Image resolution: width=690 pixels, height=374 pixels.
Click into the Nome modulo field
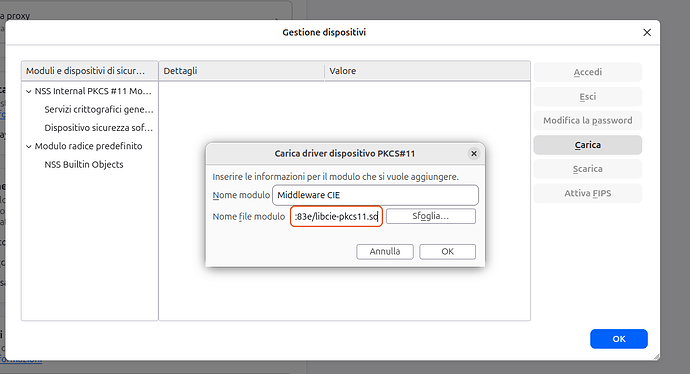(375, 195)
